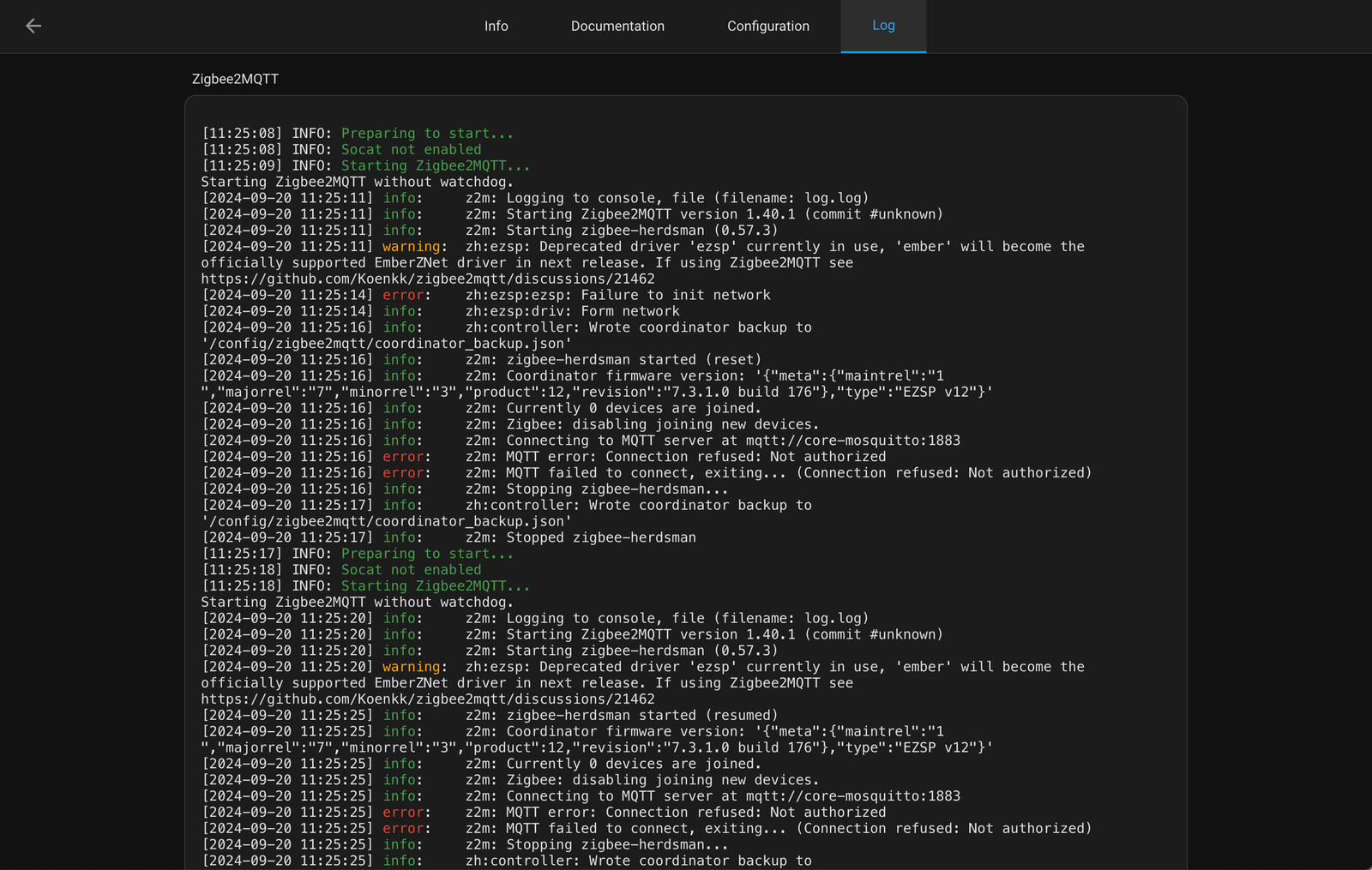Select the Log tab
This screenshot has width=1372, height=870.
coord(883,26)
